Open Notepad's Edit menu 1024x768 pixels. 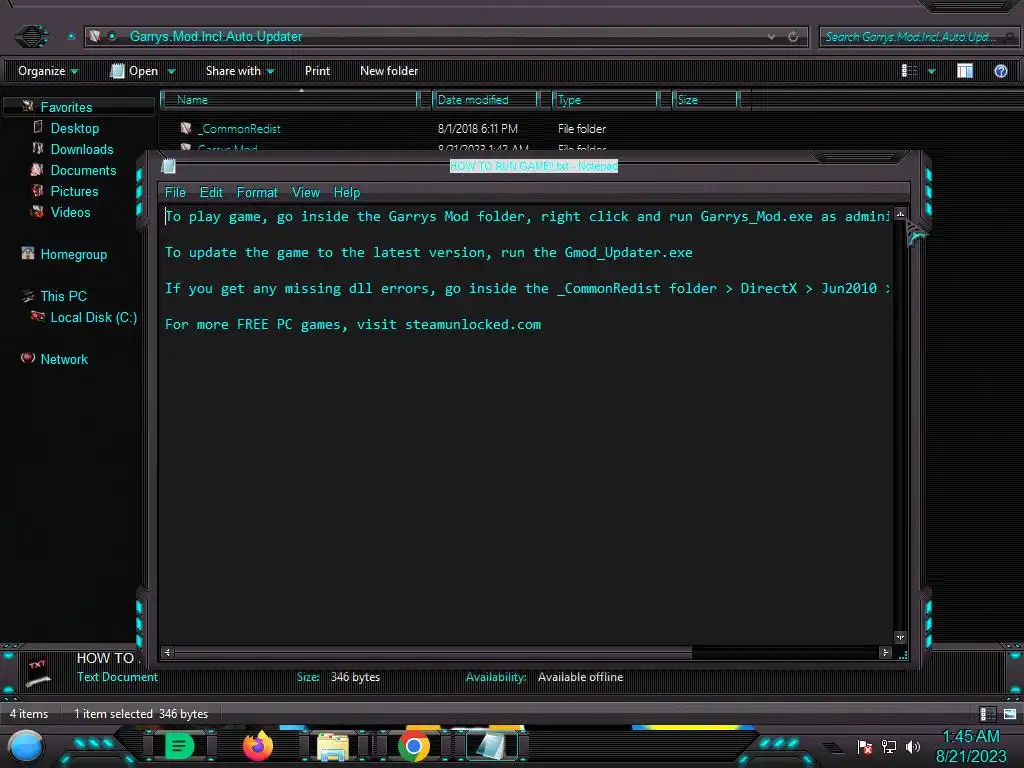coord(211,192)
